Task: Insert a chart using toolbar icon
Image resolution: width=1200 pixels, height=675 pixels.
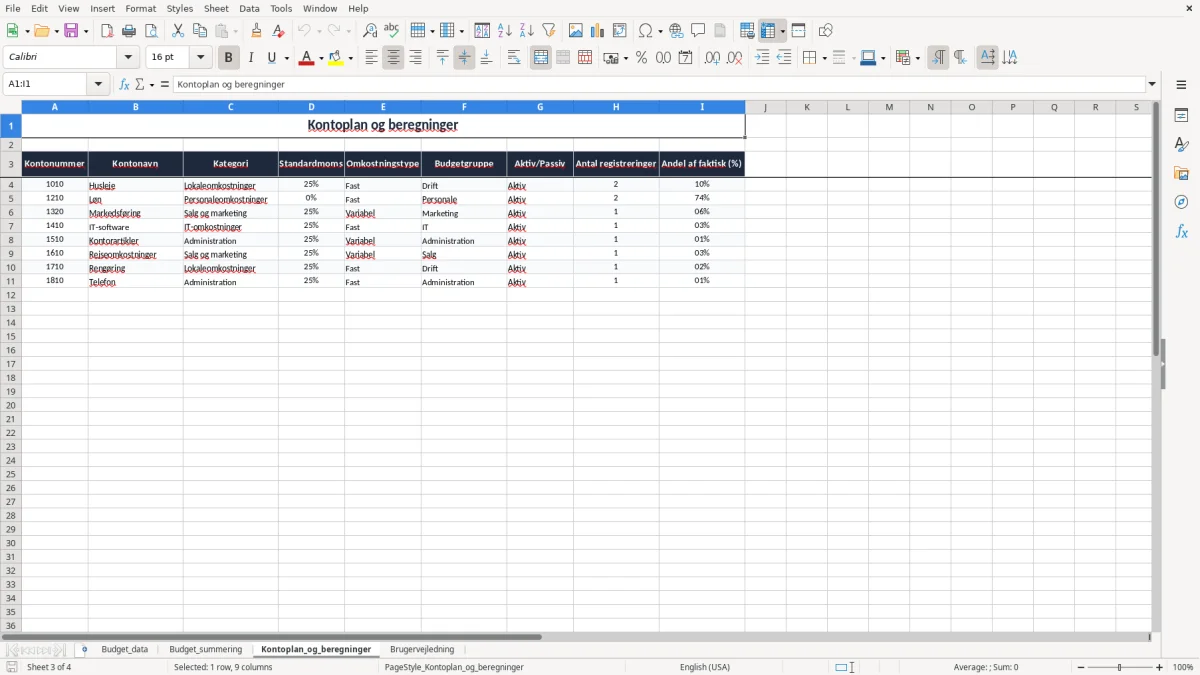Action: click(x=598, y=31)
